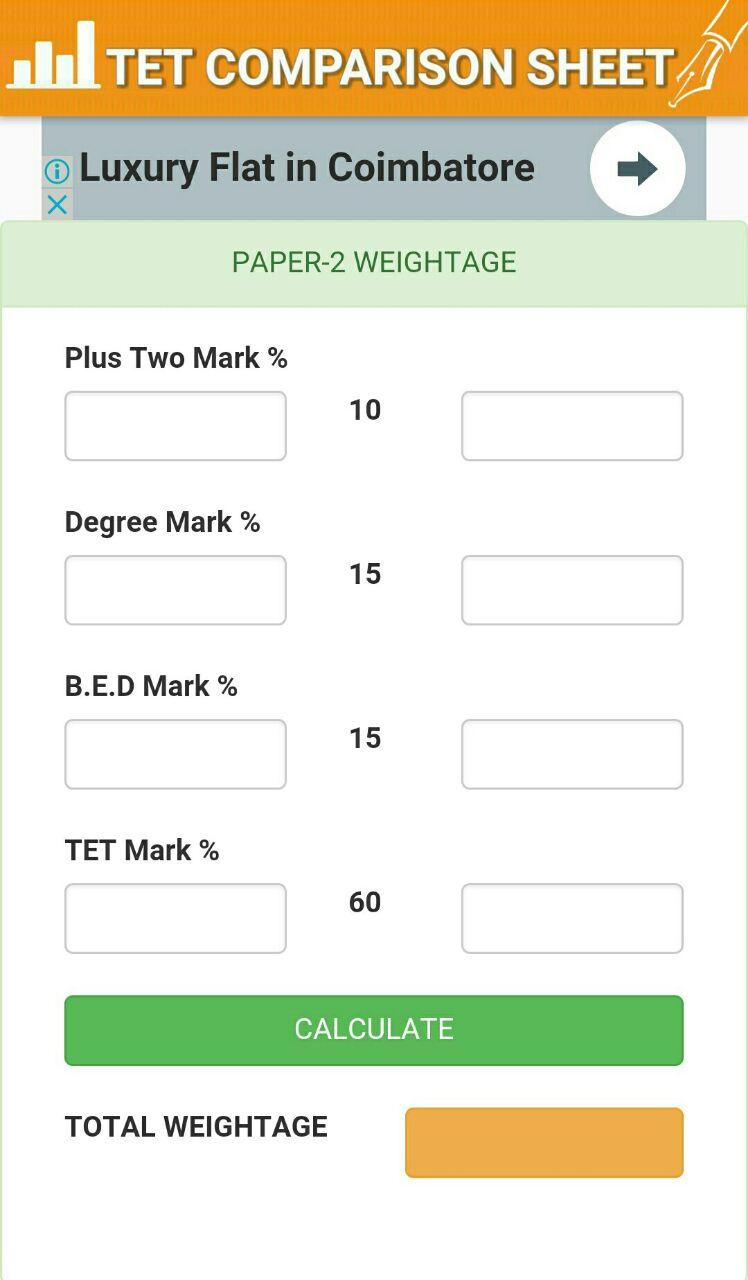Focus the TET Mark % input
The width and height of the screenshot is (748, 1280).
175,918
